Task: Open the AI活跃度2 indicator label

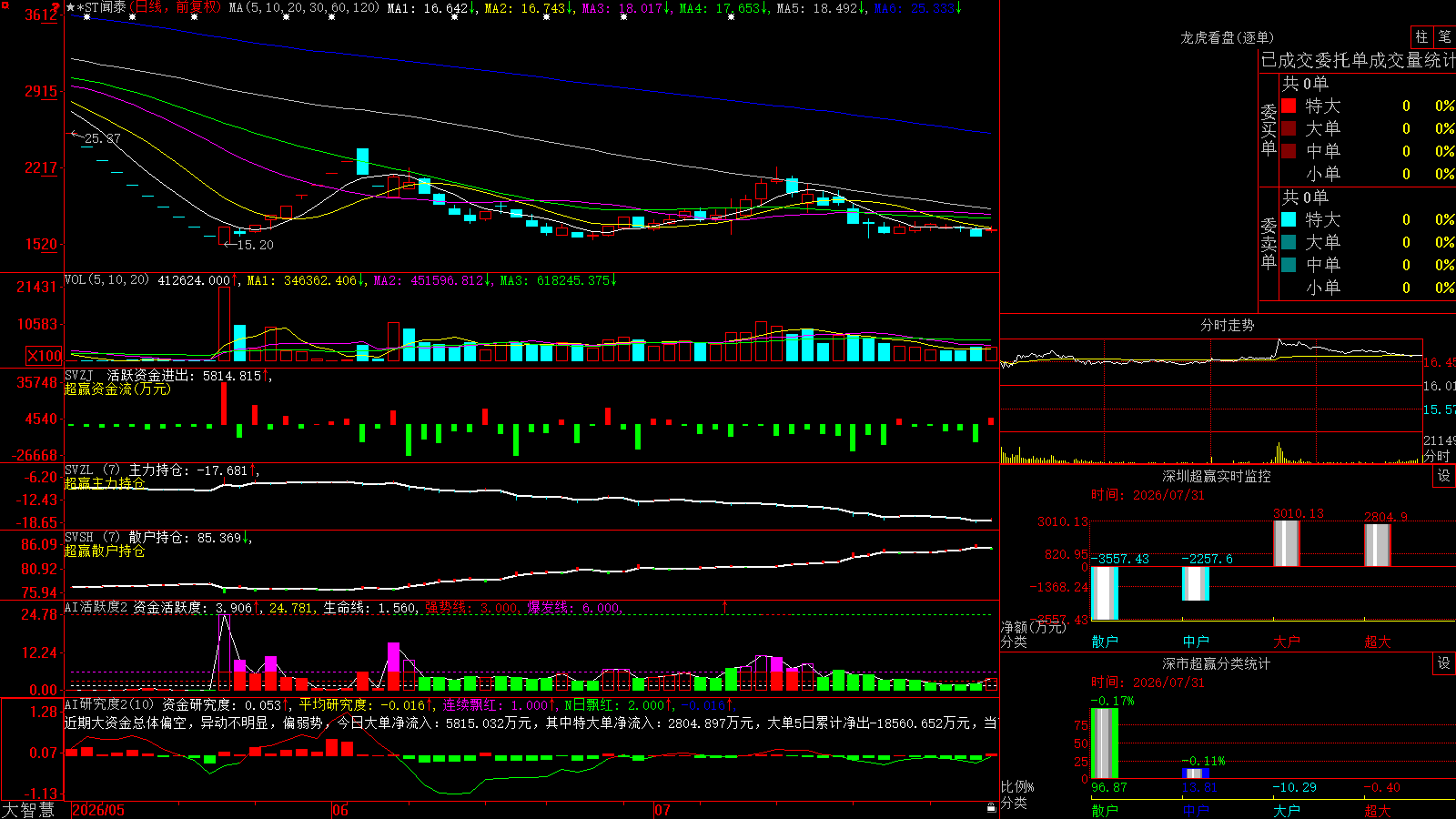Action: tap(96, 607)
